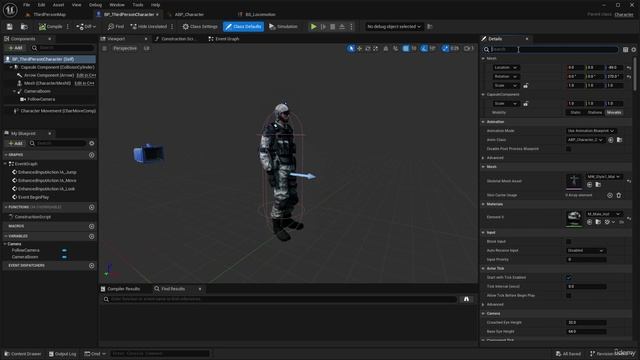640x360 pixels.
Task: Select the Mesh (CharacterMesh0) component
Action: pyautogui.click(x=47, y=83)
